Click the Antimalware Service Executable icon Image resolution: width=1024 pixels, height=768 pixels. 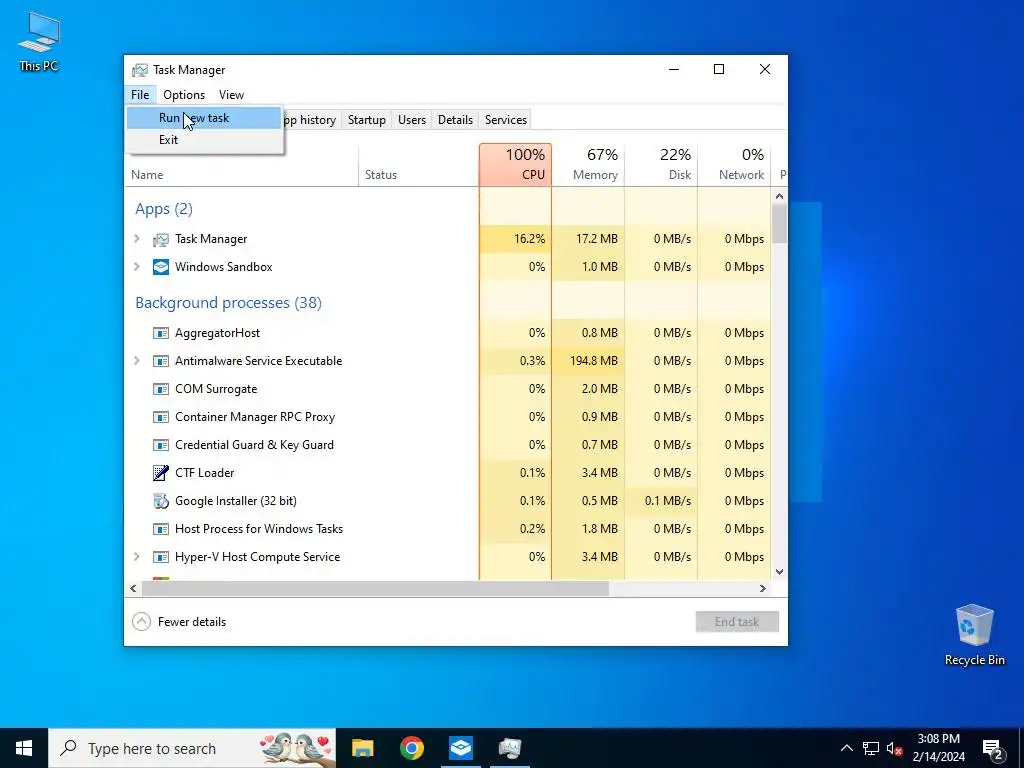click(161, 361)
